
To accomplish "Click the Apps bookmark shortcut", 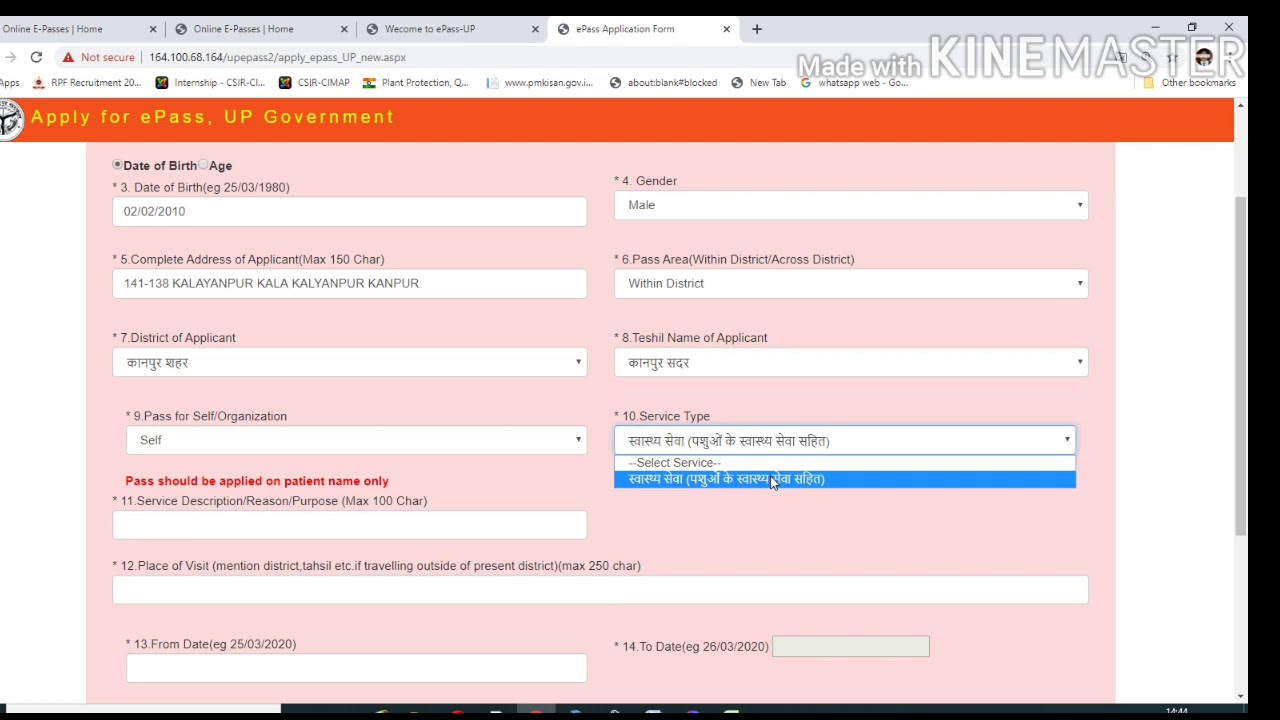I will (x=9, y=83).
